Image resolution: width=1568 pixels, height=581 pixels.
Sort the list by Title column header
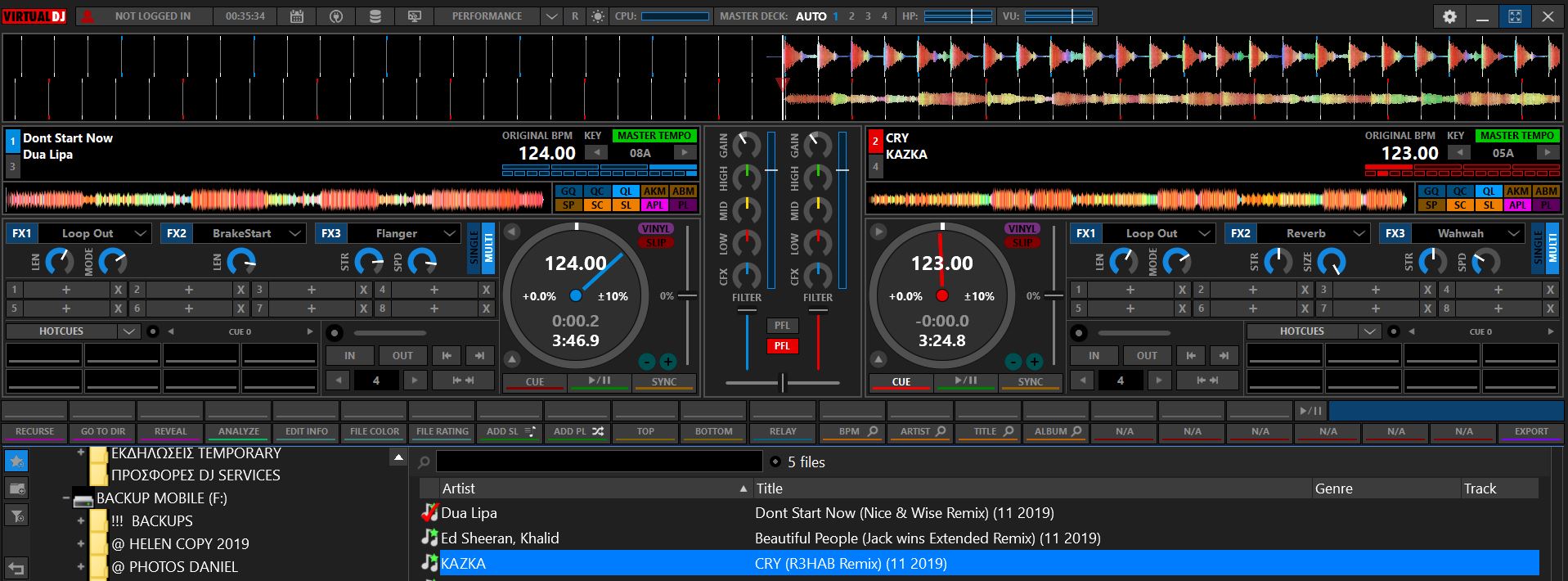tap(1031, 489)
